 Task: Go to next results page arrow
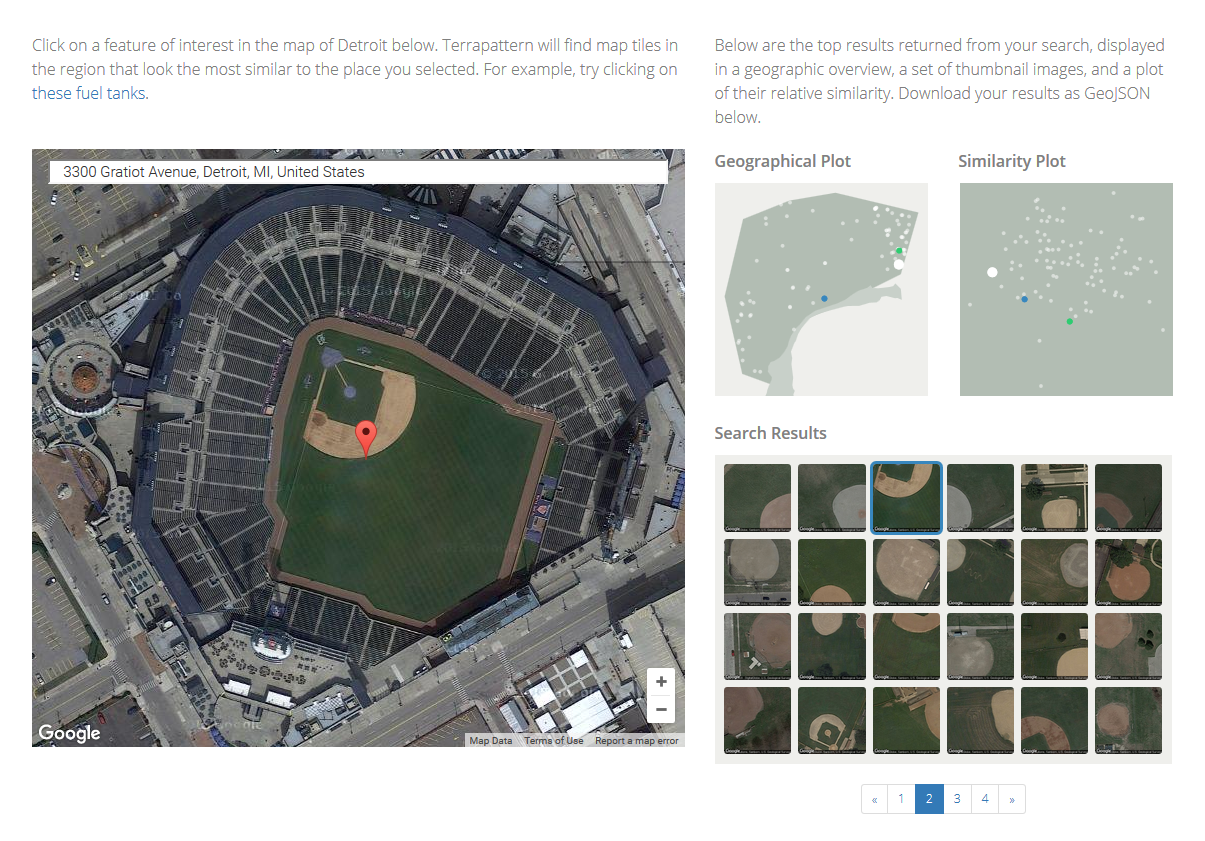tap(1011, 799)
